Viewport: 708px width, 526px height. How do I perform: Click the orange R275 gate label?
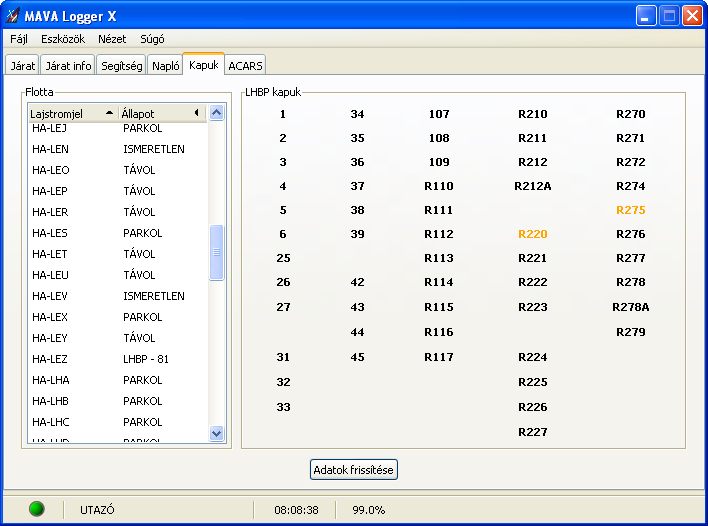coord(631,210)
